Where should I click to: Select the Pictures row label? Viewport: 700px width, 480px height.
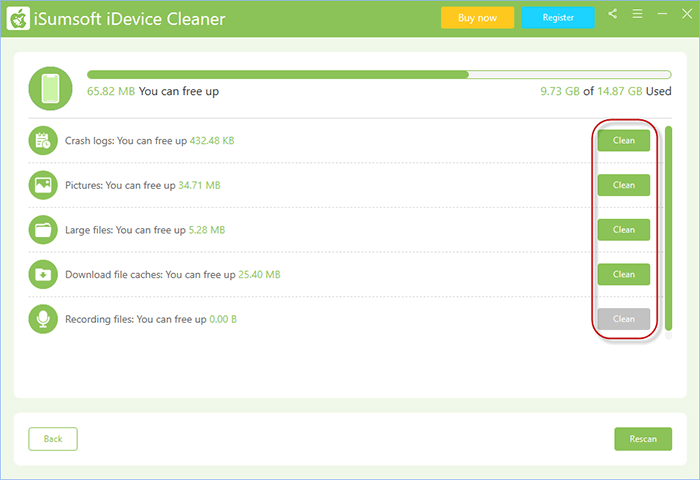click(x=143, y=185)
